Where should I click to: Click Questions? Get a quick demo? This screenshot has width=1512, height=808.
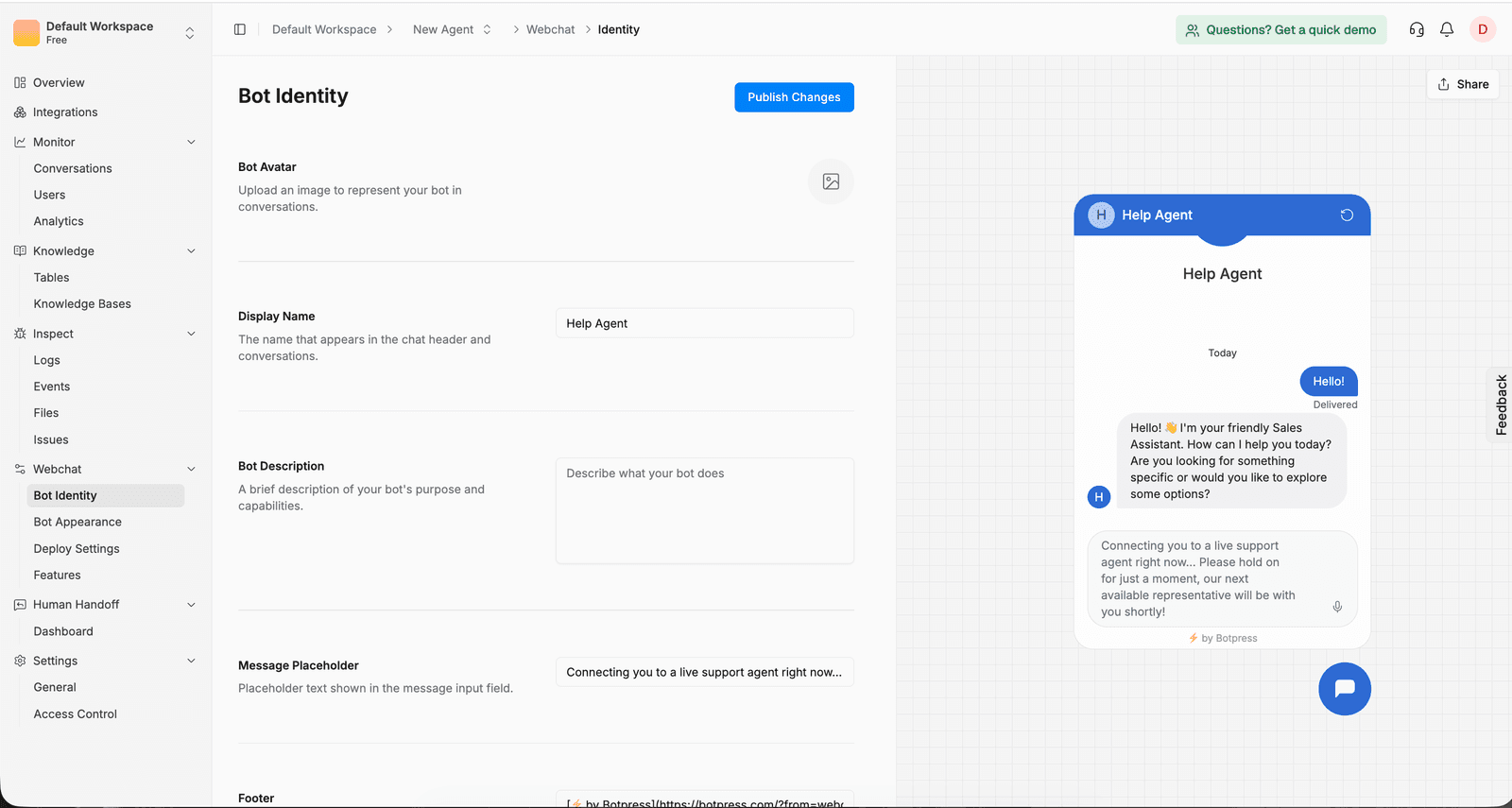tap(1281, 29)
